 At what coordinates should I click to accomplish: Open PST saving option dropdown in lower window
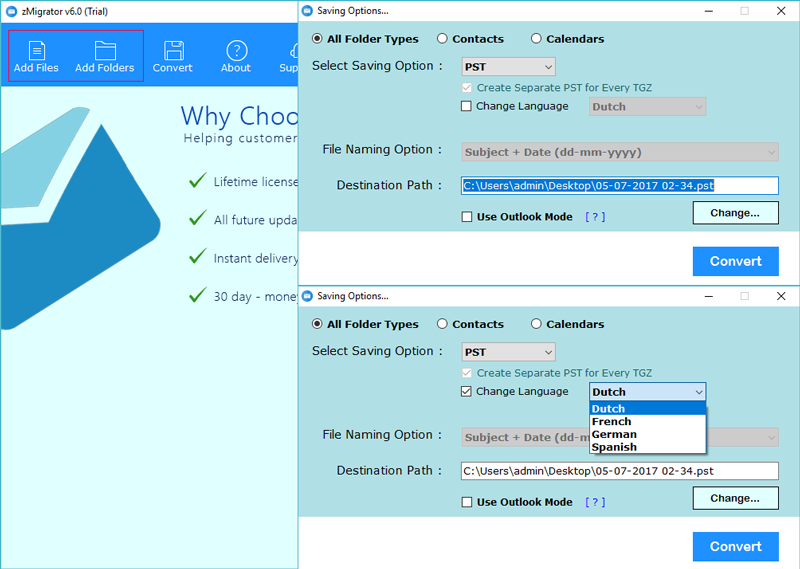point(508,352)
